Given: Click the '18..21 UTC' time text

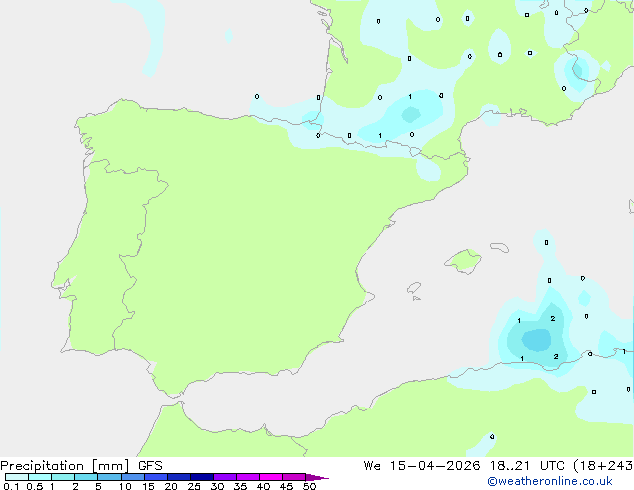Looking at the screenshot, I should [x=527, y=466].
